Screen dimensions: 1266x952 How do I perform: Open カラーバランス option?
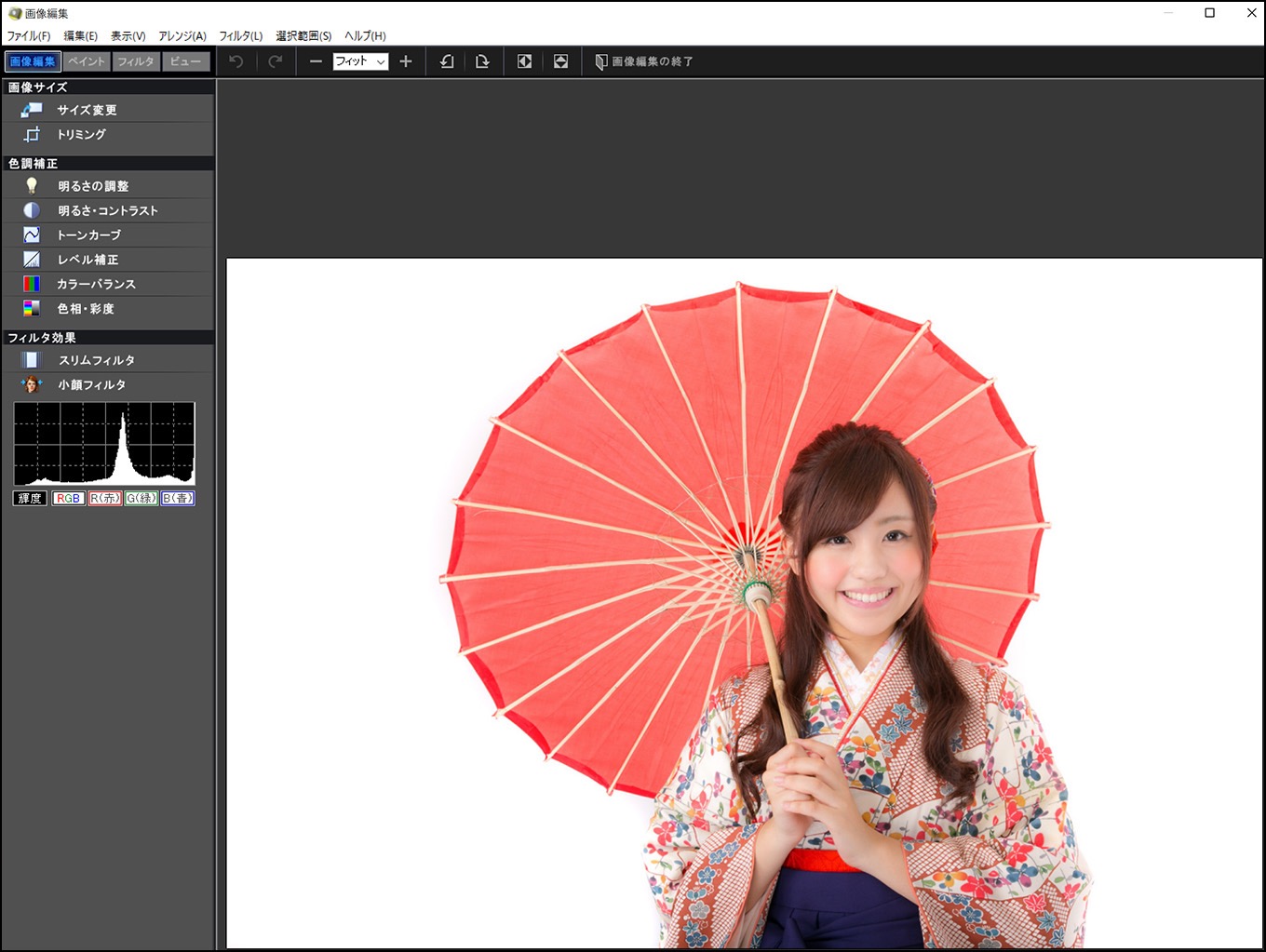click(x=97, y=284)
